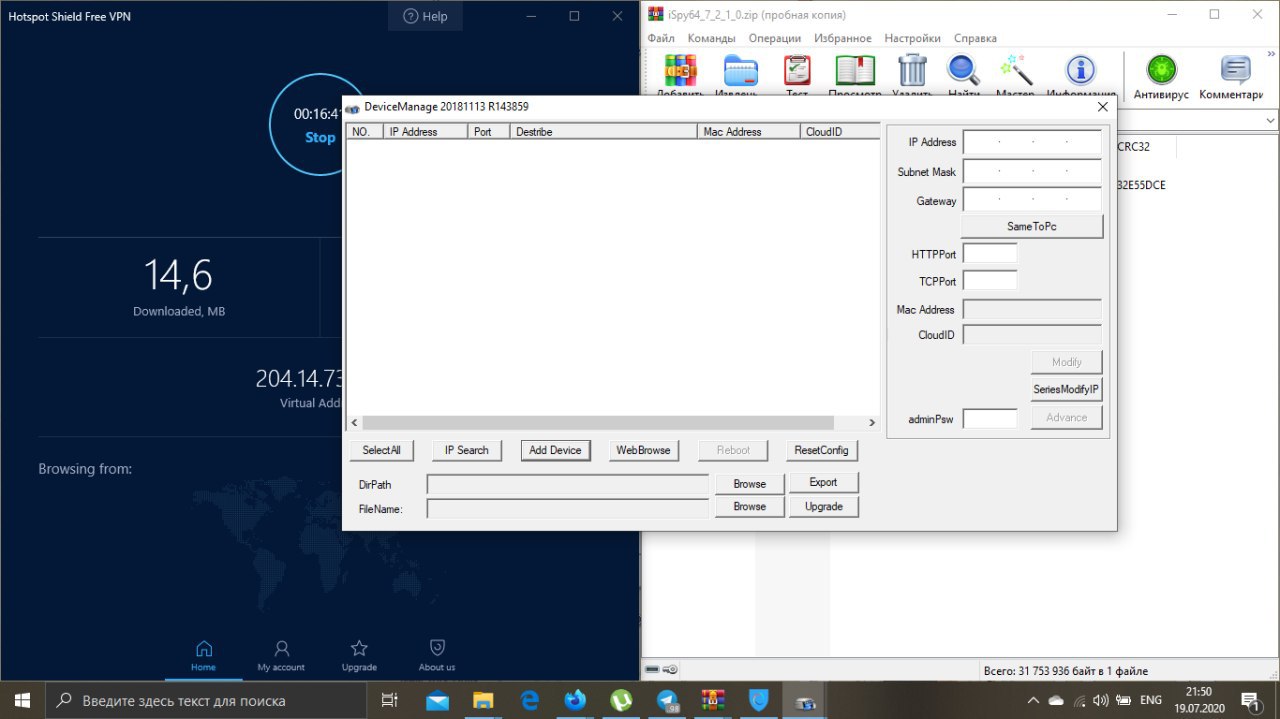Click the SelectAll button in DeviceManage
Viewport: 1280px width, 719px height.
pyautogui.click(x=381, y=450)
